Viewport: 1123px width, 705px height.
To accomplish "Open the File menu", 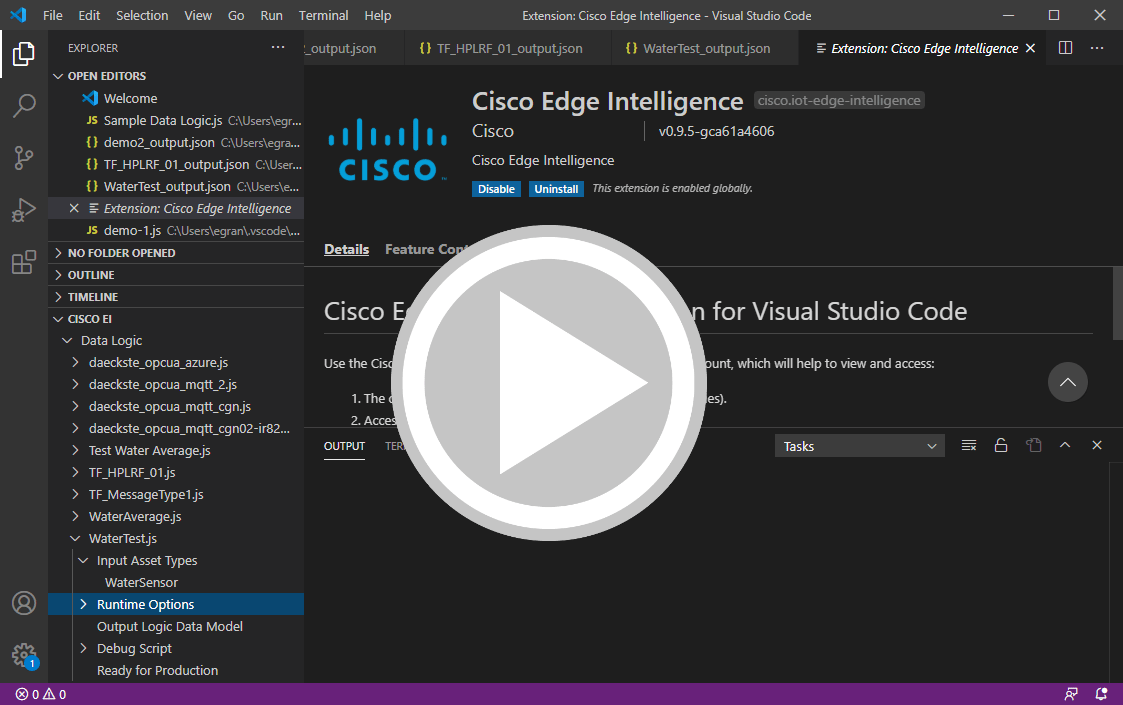I will [52, 15].
